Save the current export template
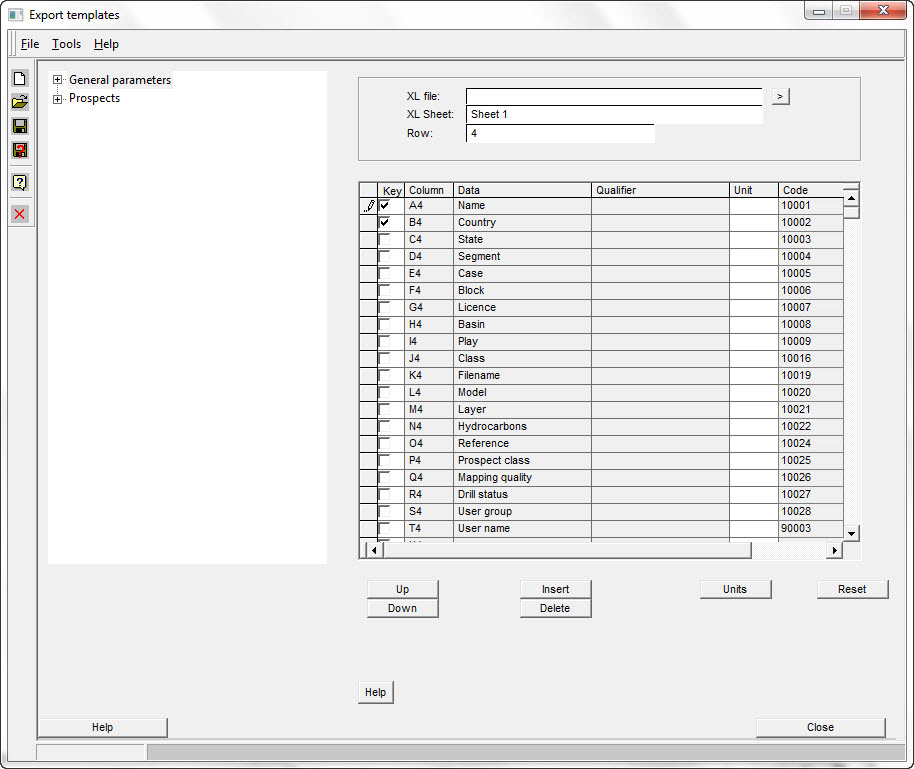Viewport: 914px width, 769px height. point(19,126)
